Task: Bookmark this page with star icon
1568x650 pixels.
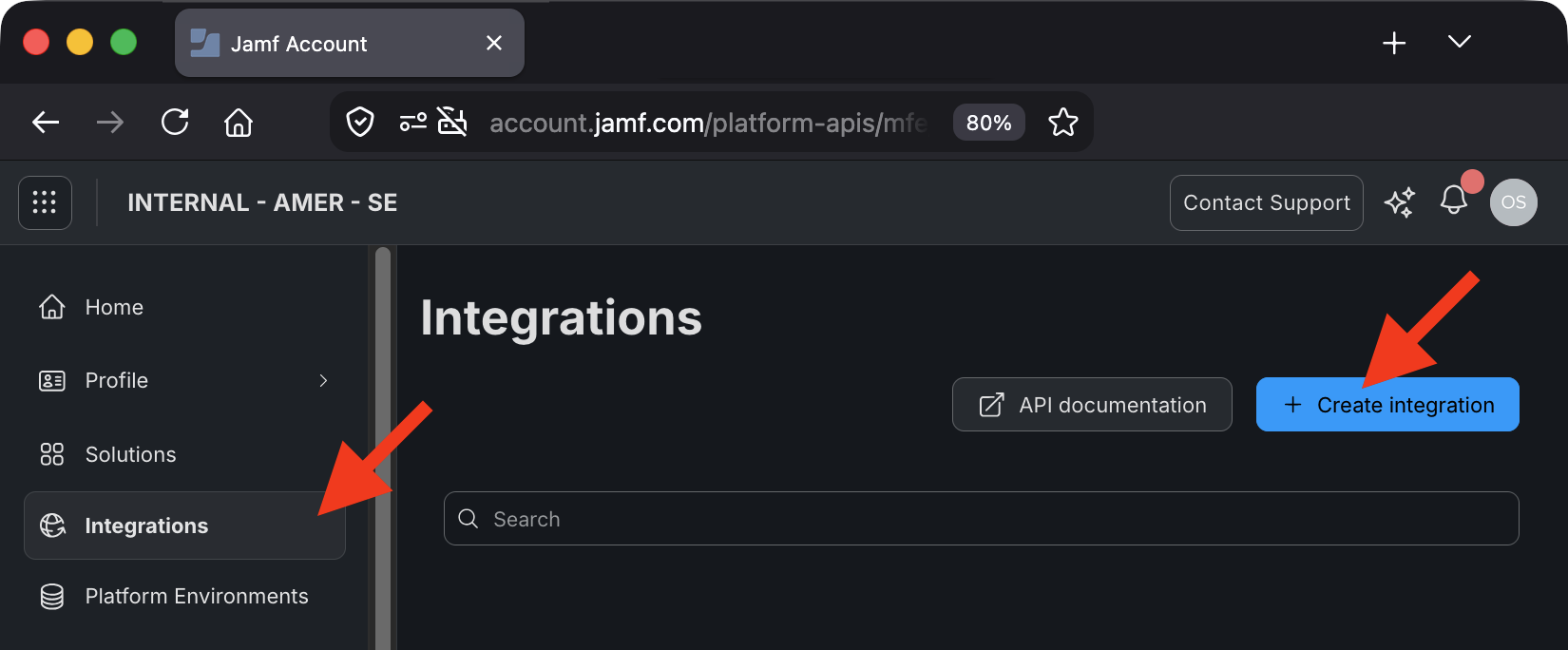Action: point(1062,122)
